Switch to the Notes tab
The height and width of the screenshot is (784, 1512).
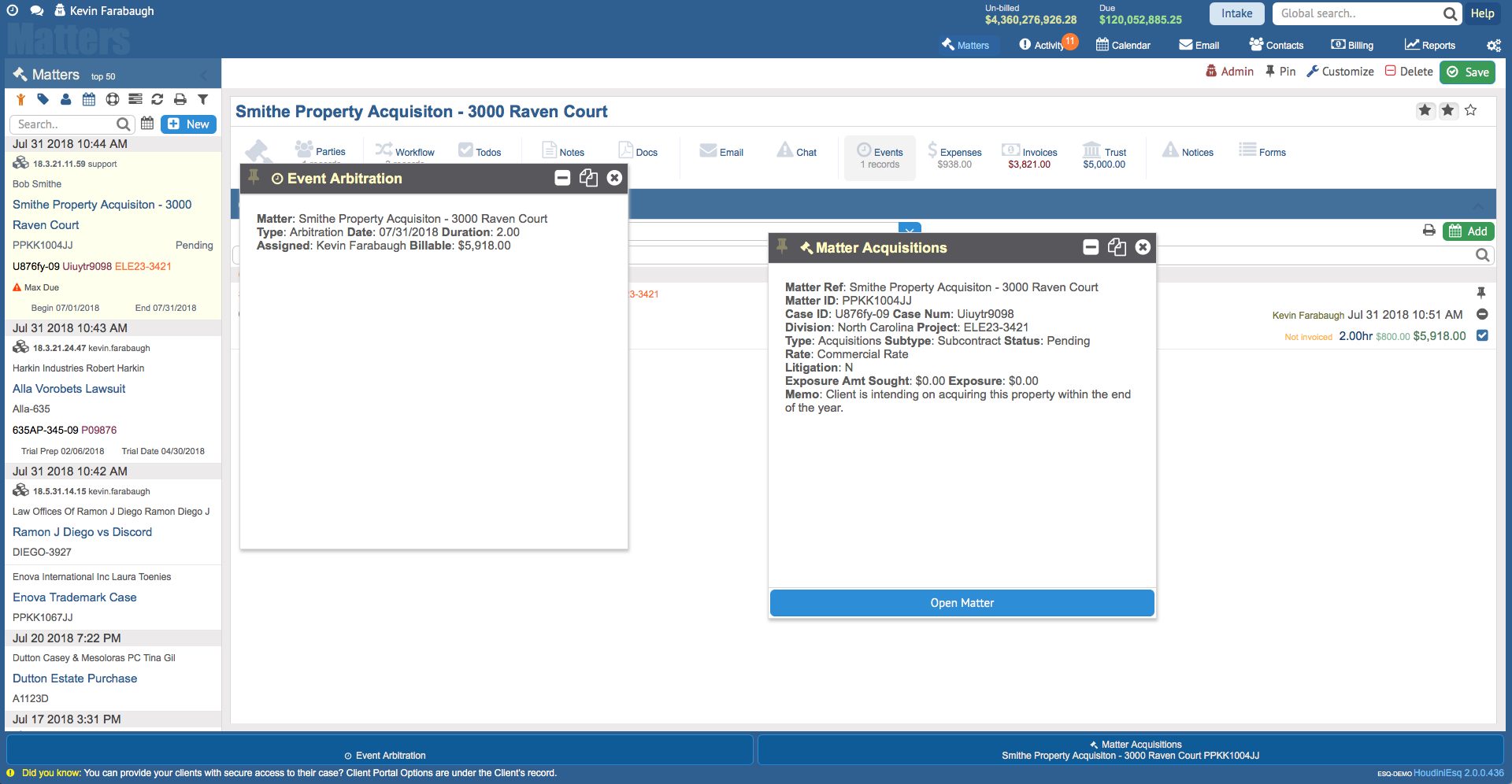(563, 152)
